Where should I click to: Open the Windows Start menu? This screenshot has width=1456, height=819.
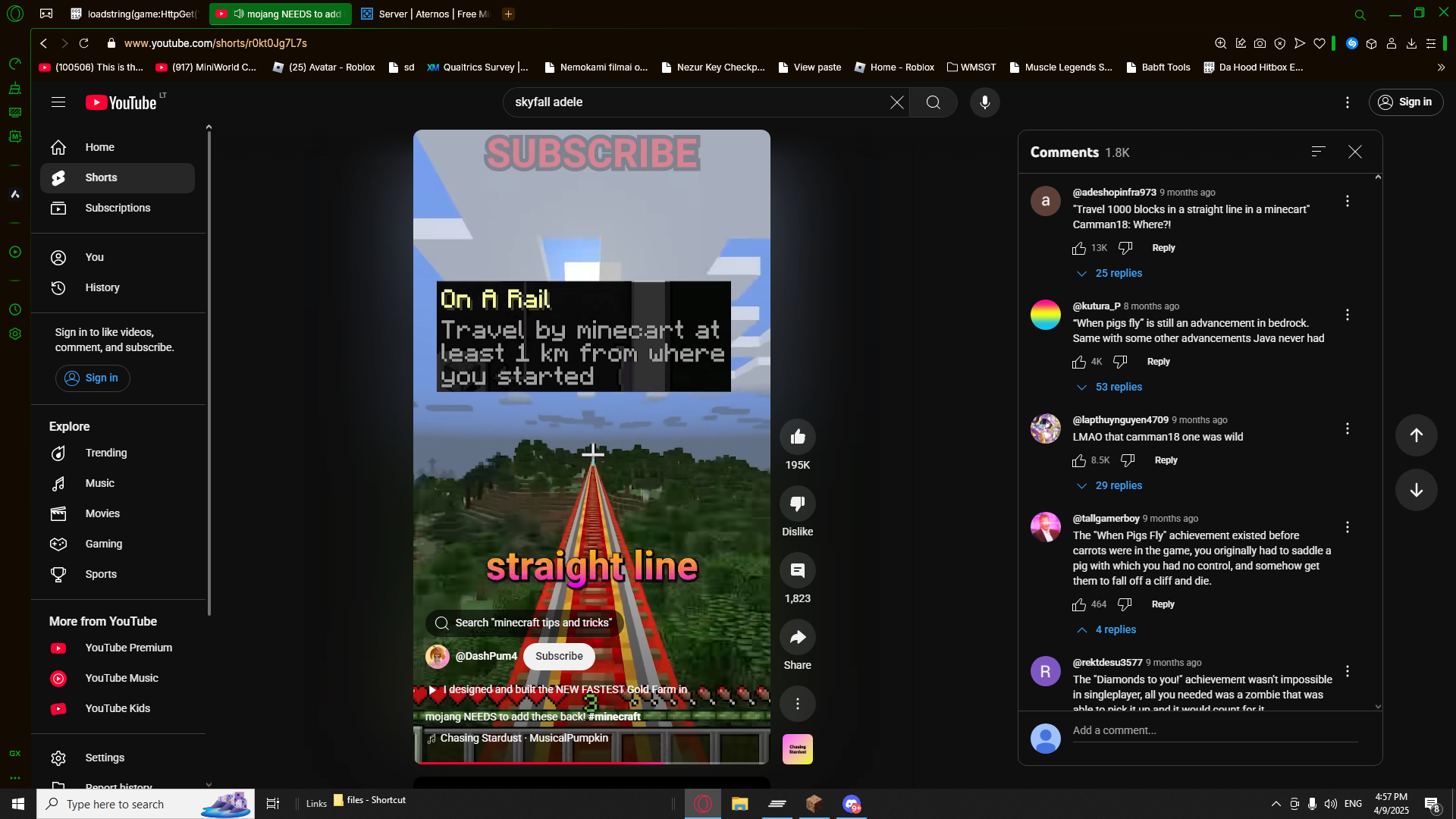coord(18,804)
